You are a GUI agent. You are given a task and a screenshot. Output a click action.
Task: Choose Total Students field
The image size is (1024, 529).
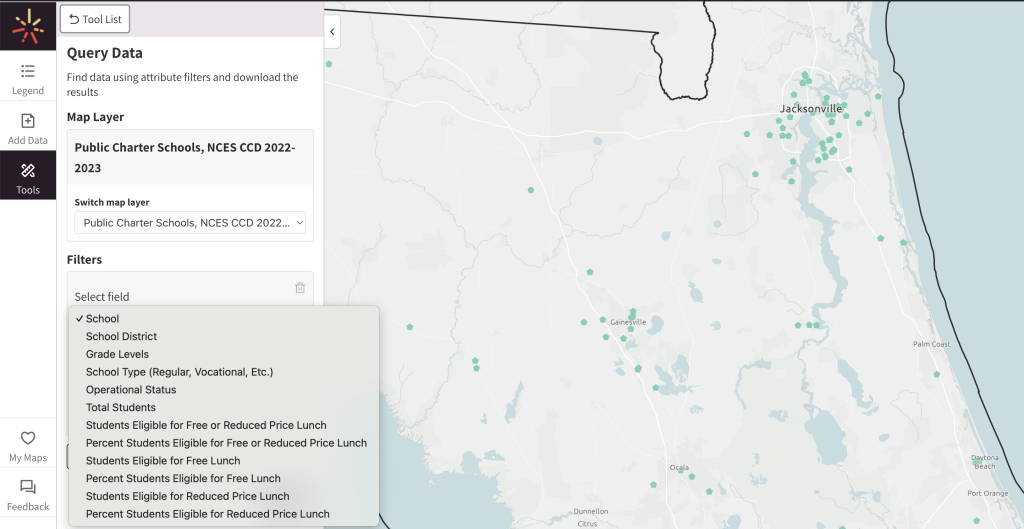[x=121, y=408]
